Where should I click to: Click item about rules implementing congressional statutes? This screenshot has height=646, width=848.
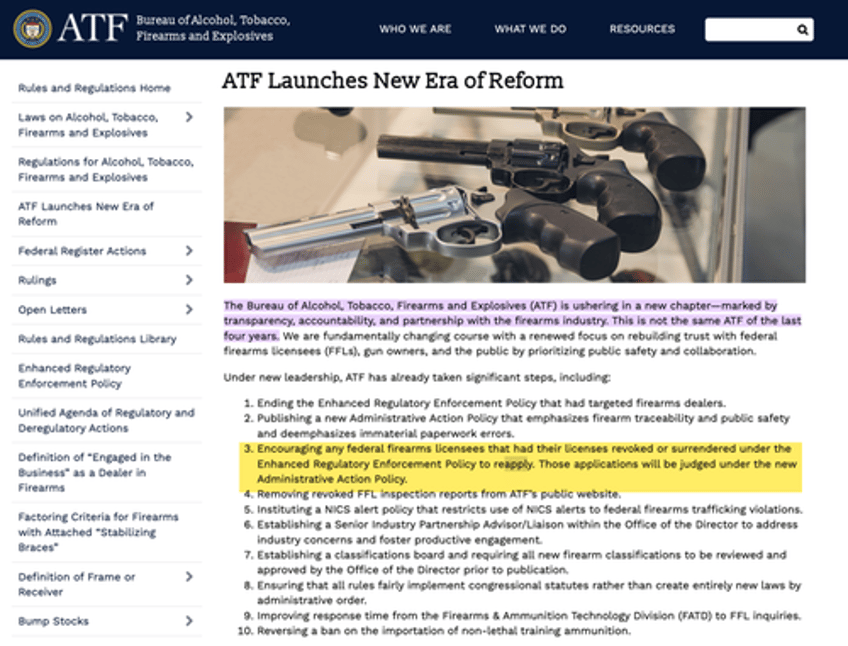click(529, 592)
